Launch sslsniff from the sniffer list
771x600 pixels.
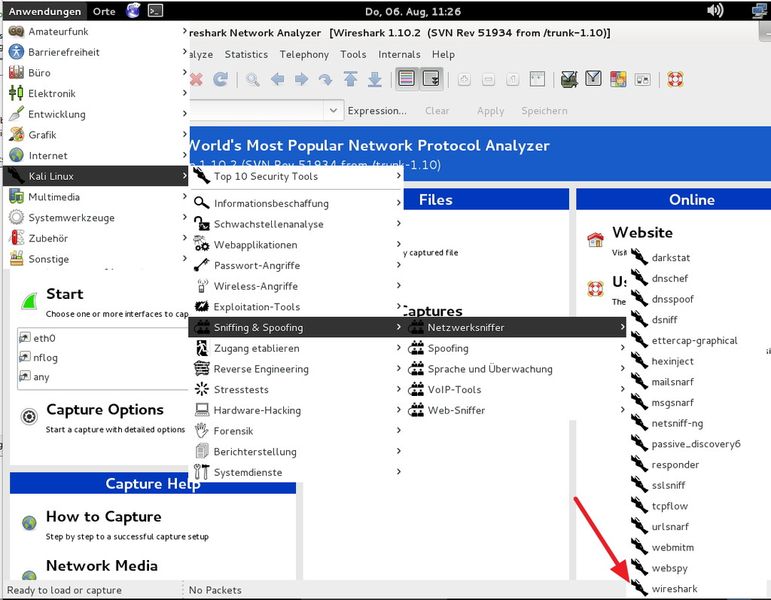point(668,485)
